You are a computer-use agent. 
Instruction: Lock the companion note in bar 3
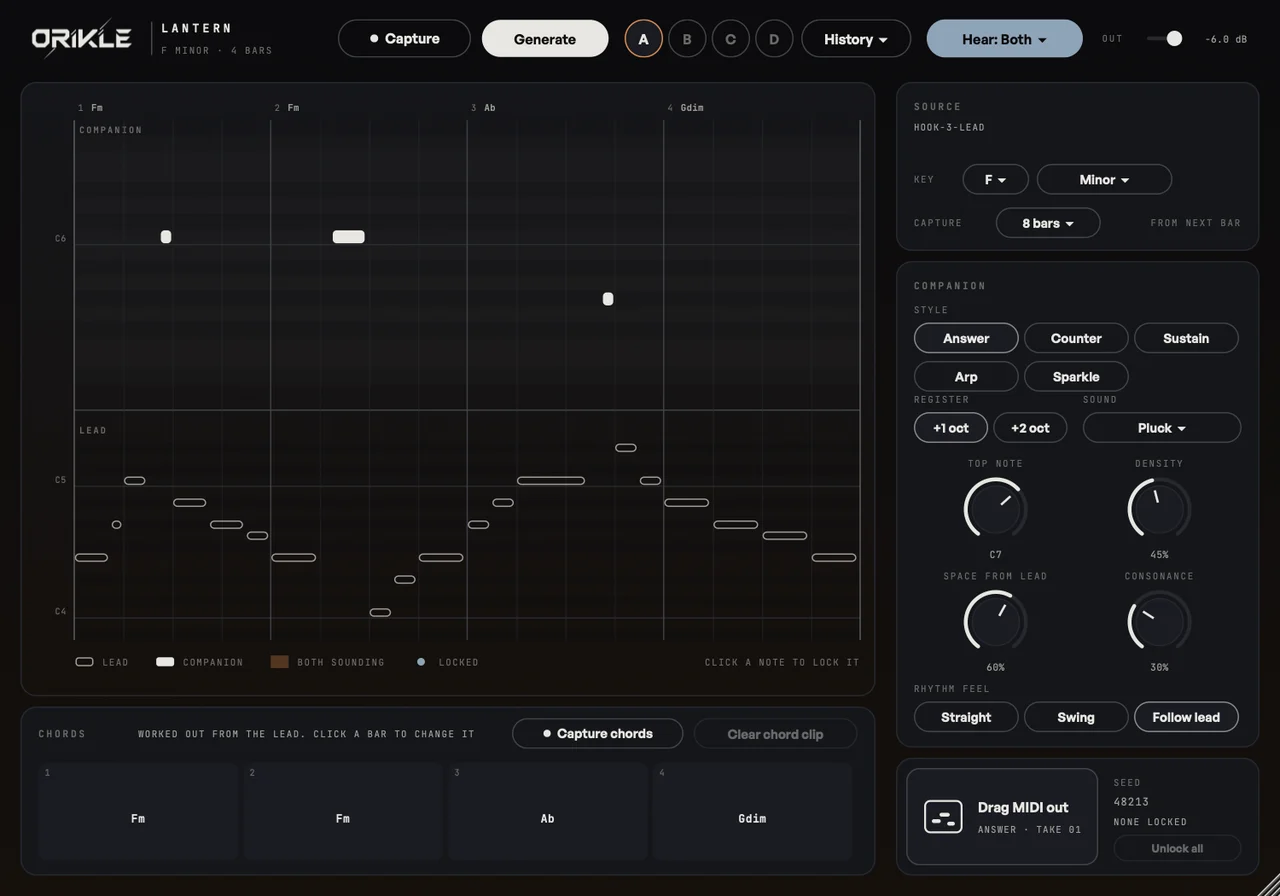(x=608, y=299)
